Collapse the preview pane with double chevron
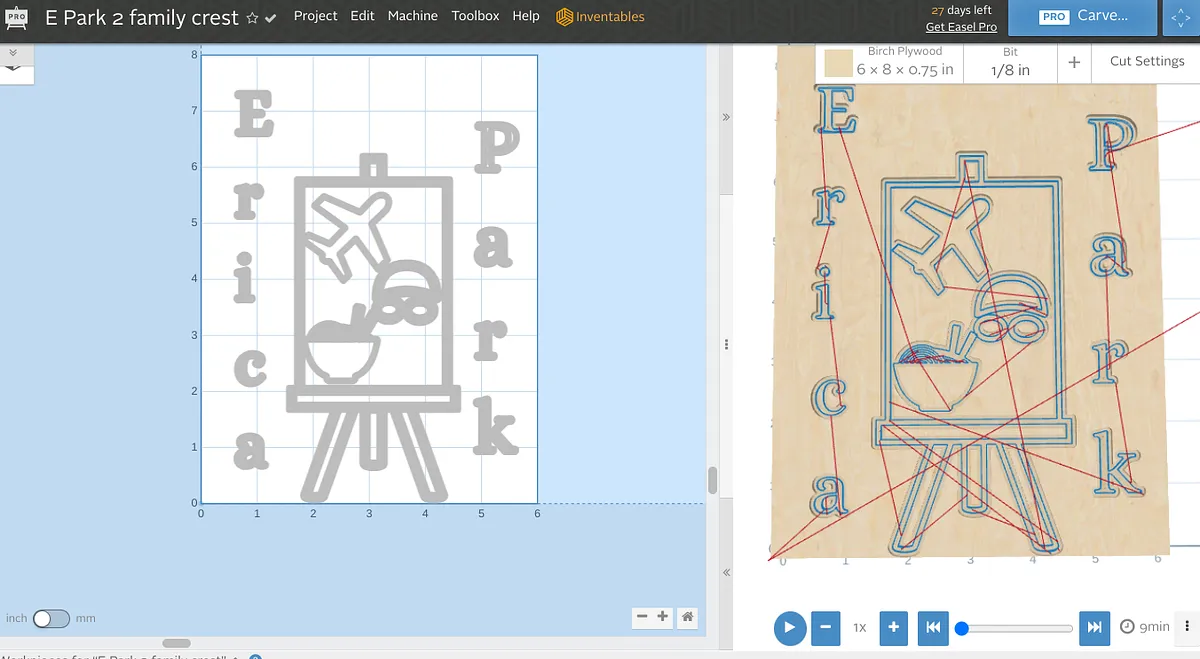Screen dimensions: 1200x659 tap(726, 118)
